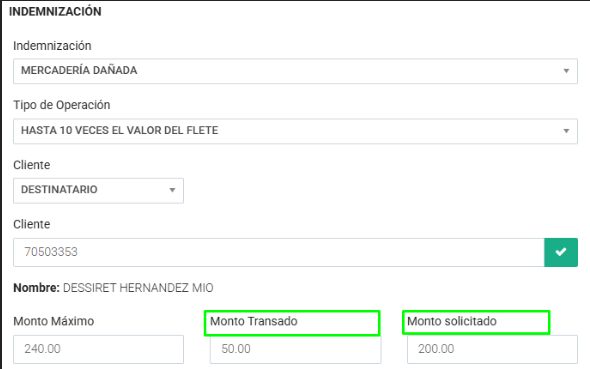Select the Monto Máximo field showing 240.00

(x=98, y=349)
